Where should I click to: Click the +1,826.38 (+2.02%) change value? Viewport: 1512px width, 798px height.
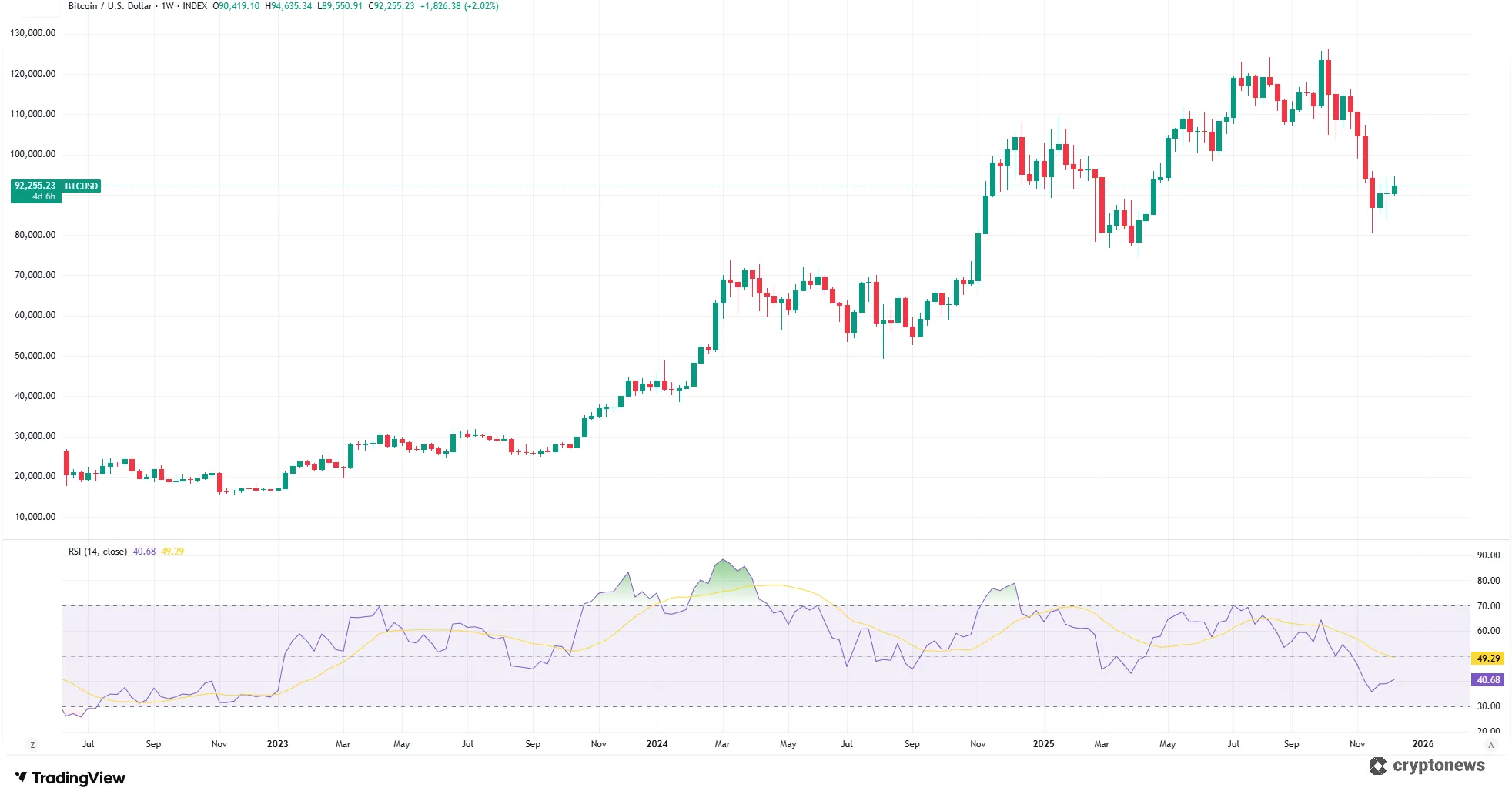[459, 6]
